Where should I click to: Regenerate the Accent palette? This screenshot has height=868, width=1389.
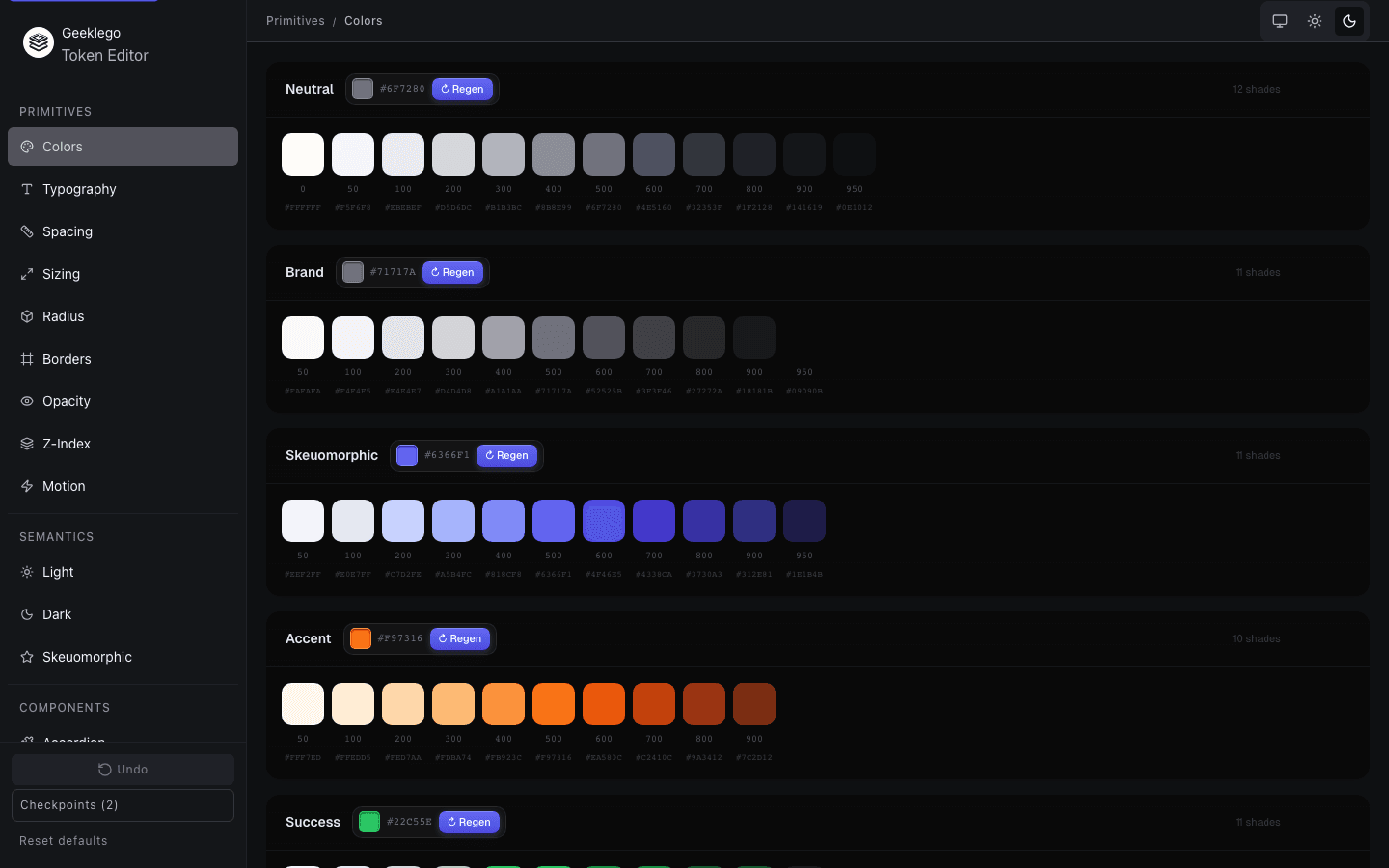point(460,638)
